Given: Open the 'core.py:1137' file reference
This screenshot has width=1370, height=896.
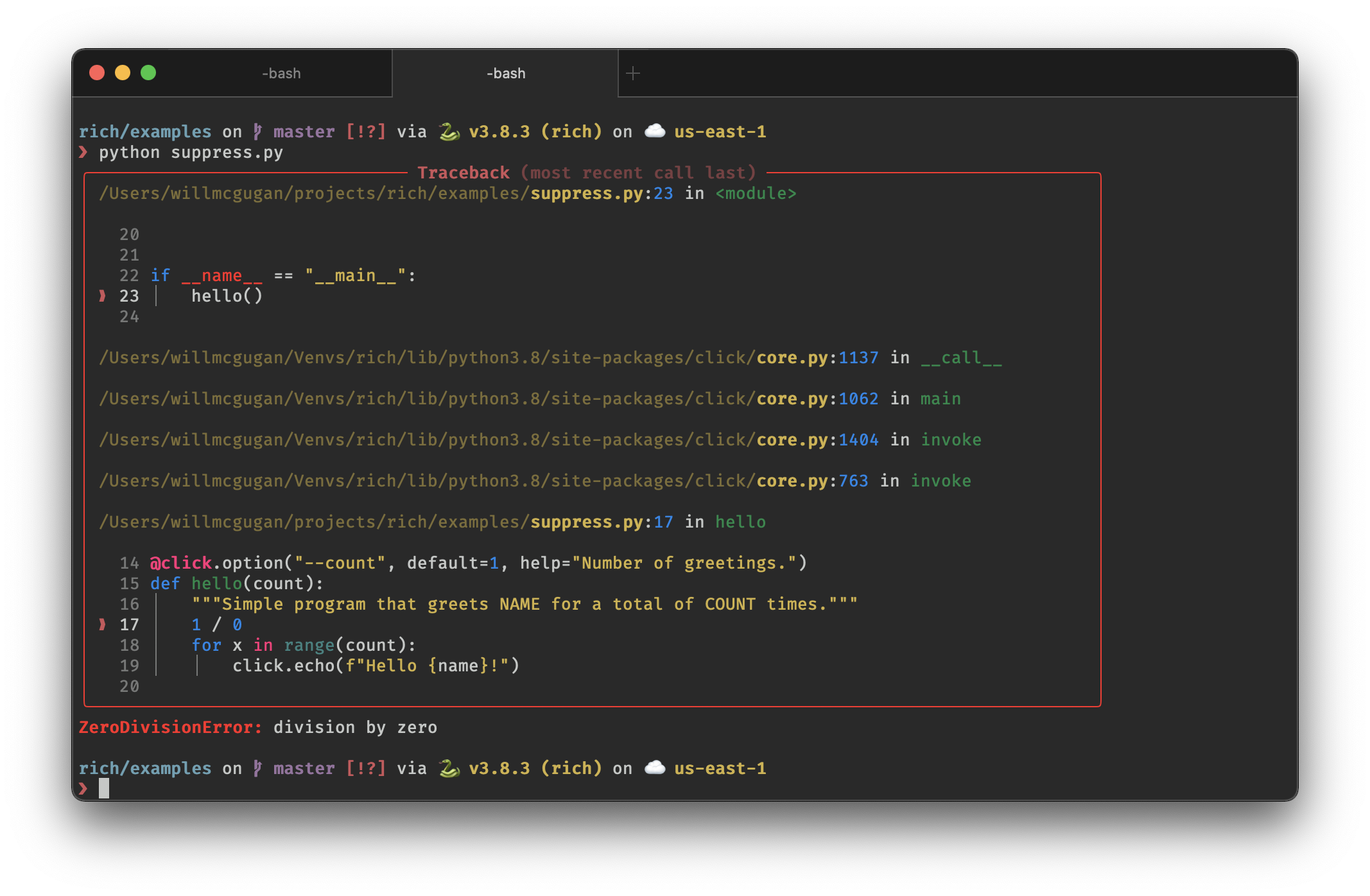Looking at the screenshot, I should coord(817,358).
